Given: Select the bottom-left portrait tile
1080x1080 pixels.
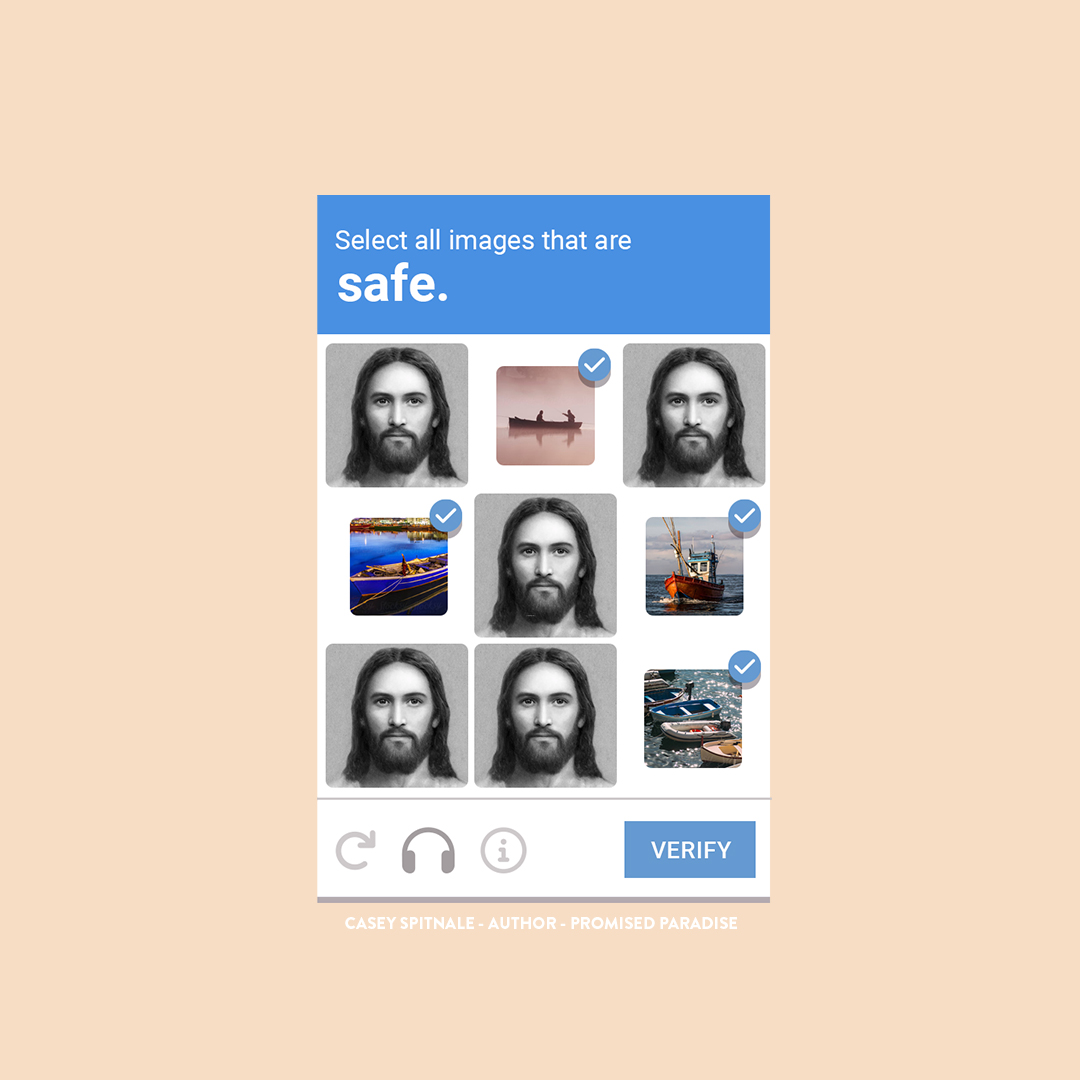Looking at the screenshot, I should point(397,716).
